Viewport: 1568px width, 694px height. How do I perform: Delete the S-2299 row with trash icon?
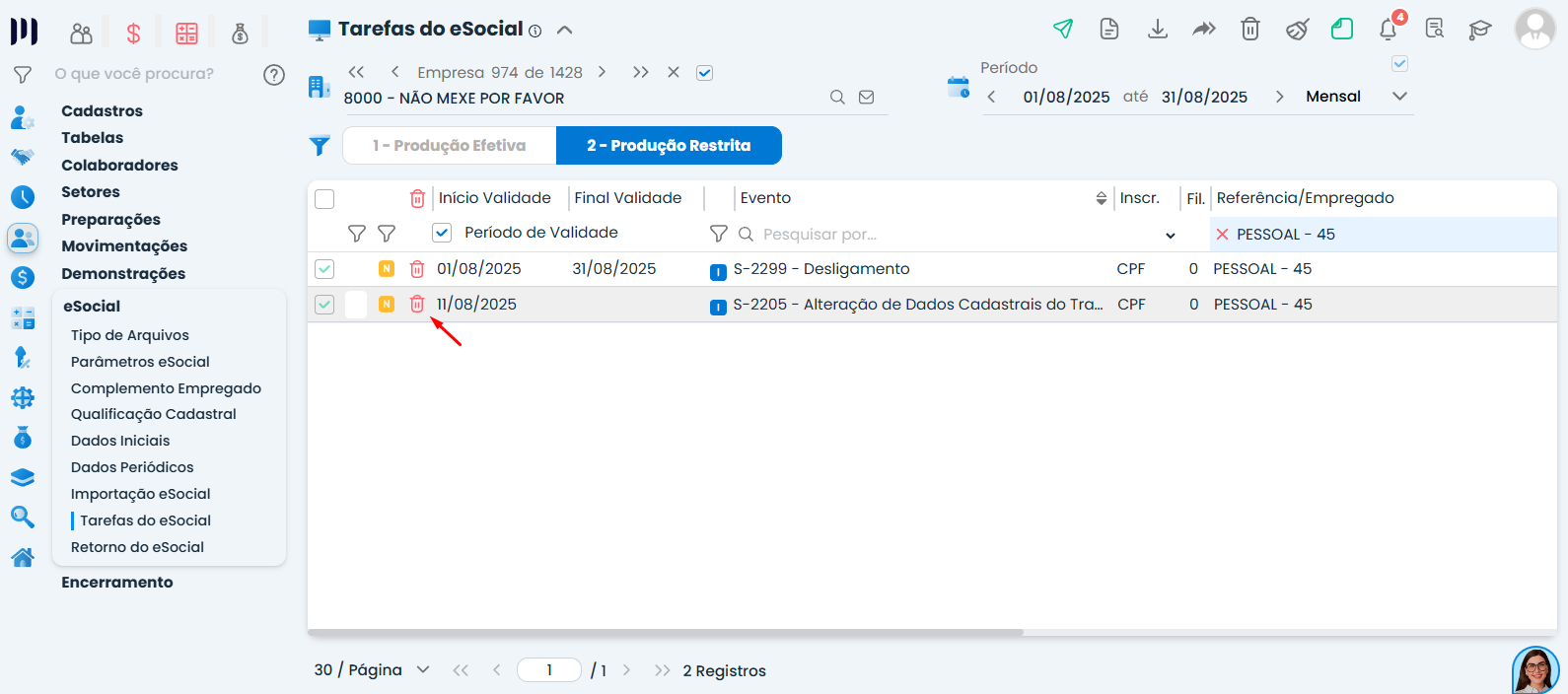(417, 268)
